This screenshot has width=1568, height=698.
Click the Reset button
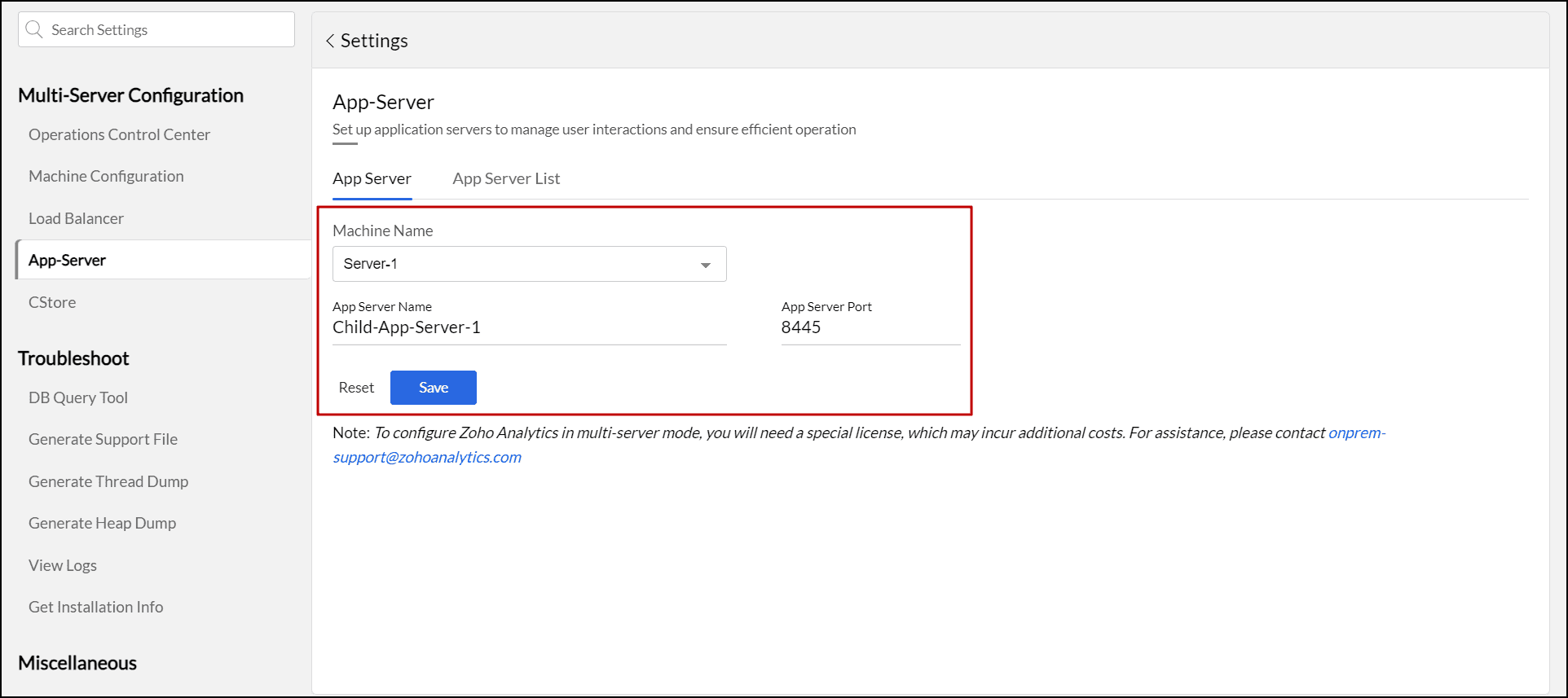(356, 388)
